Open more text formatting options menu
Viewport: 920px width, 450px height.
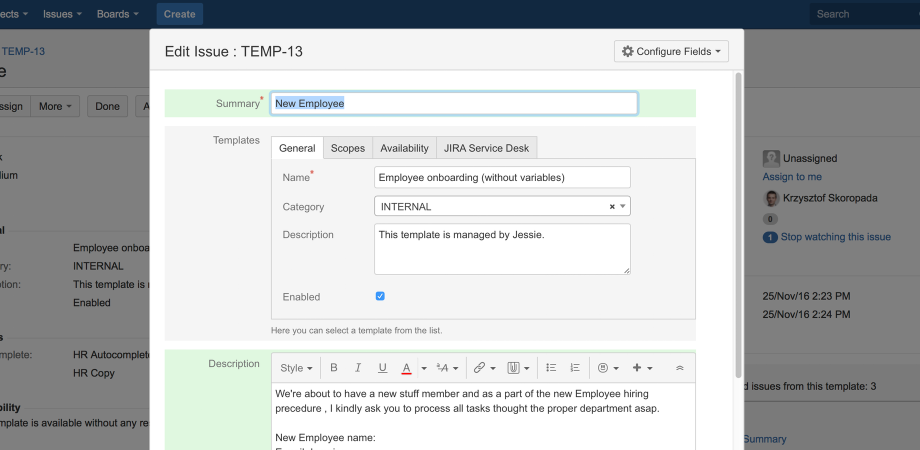point(447,368)
